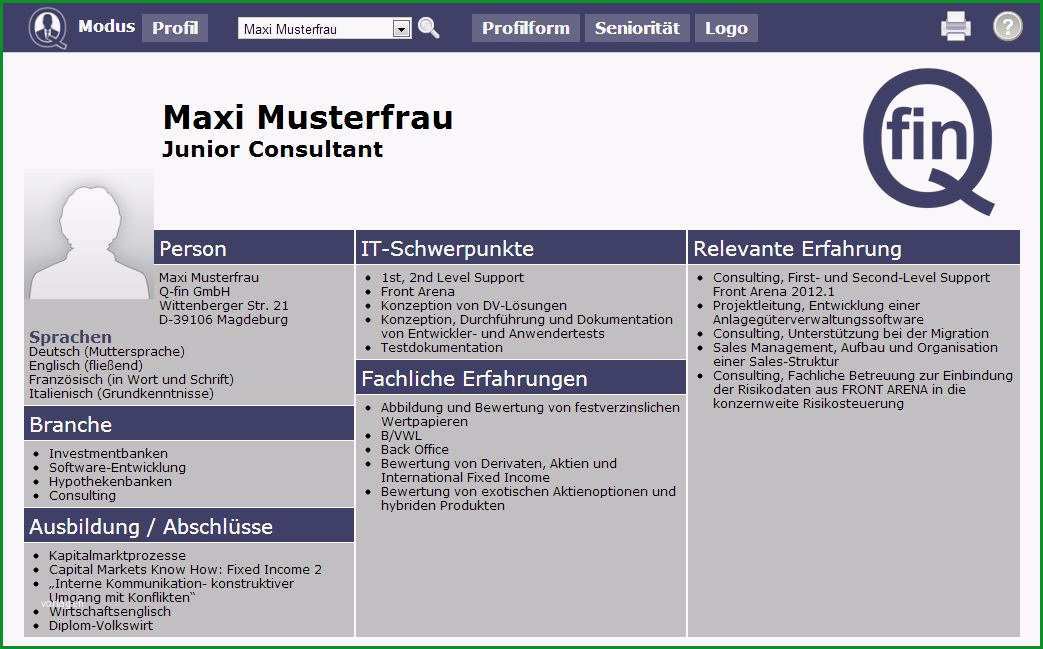Click Consulting, Fachliche Betreuung zur Einbindung item

click(x=863, y=389)
